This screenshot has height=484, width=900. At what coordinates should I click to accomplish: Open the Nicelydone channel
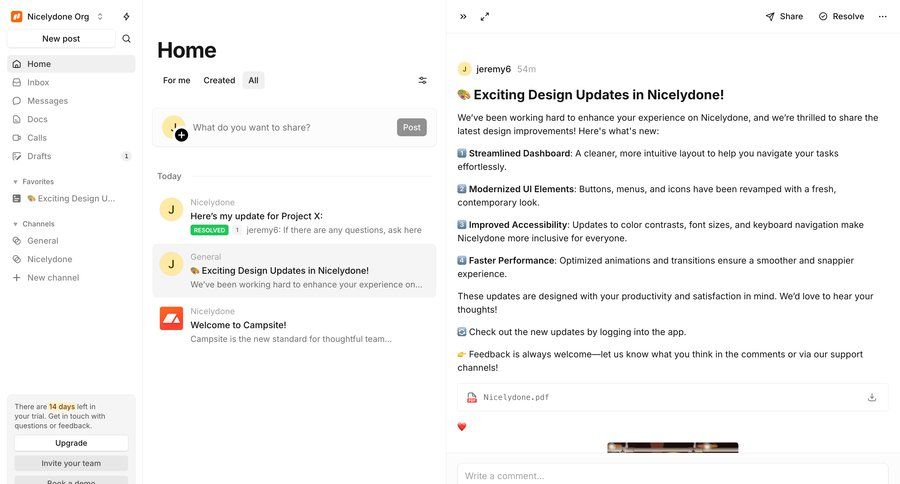tap(71, 259)
